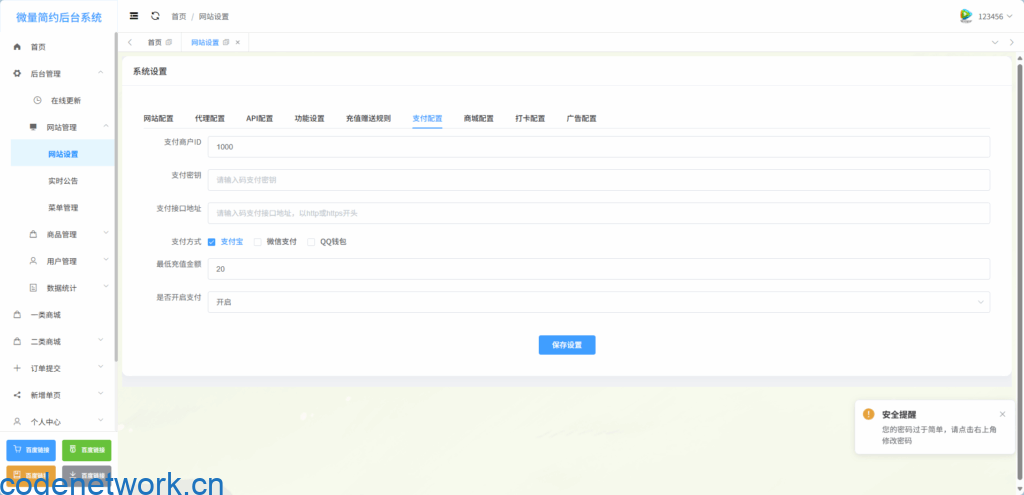Click the refresh icon in top bar

tap(155, 16)
